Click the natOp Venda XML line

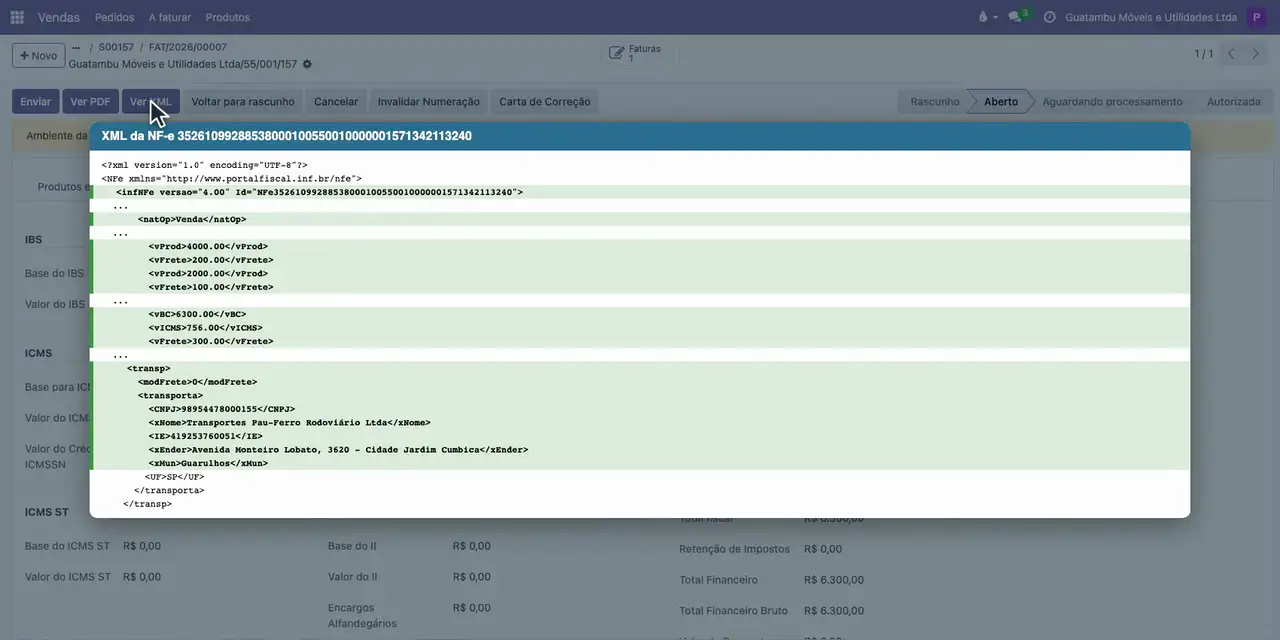[191, 219]
